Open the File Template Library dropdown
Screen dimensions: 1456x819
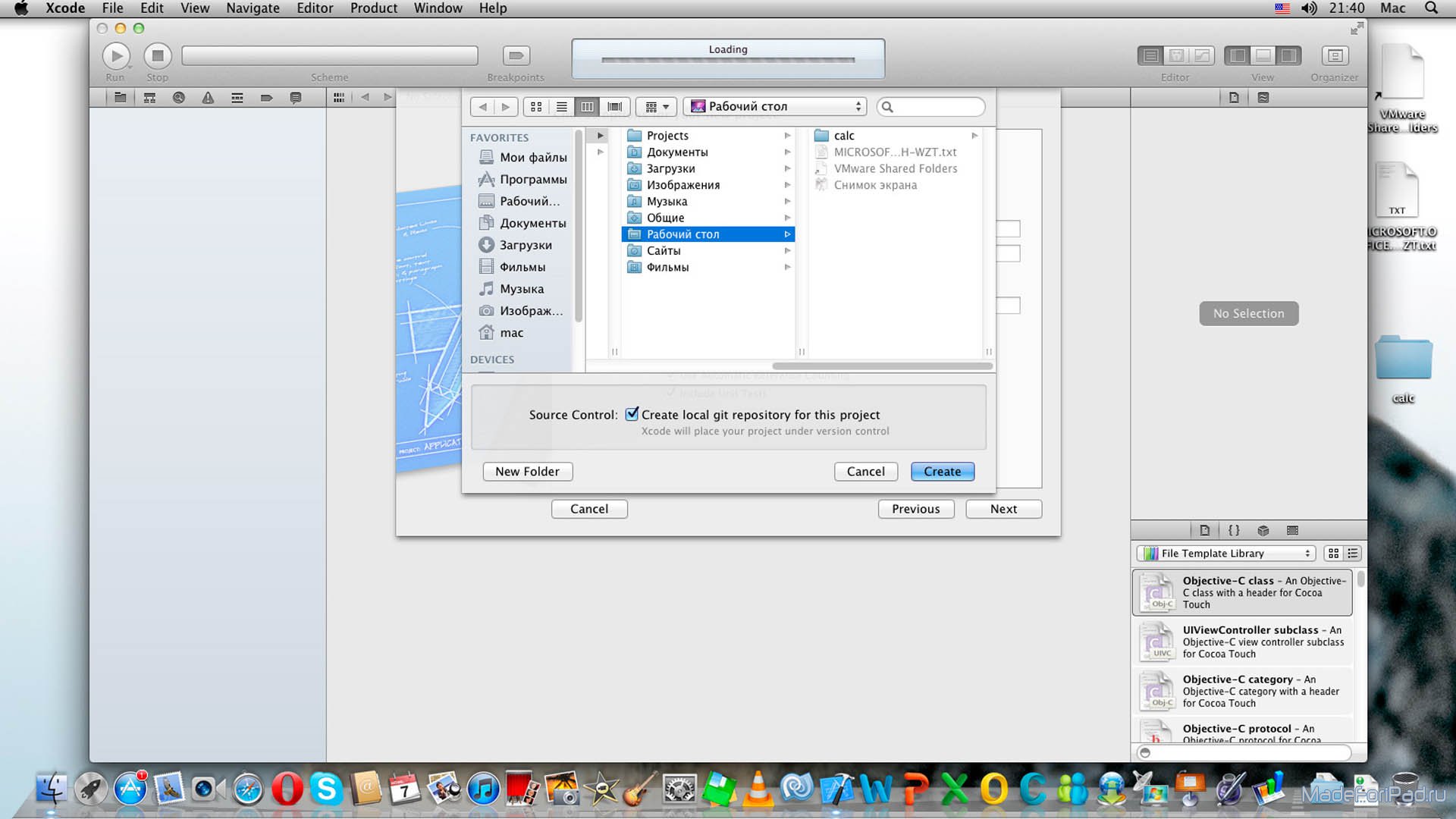1225,554
